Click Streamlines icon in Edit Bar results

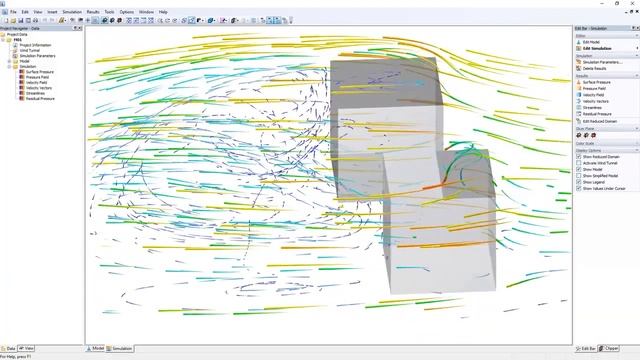(579, 107)
